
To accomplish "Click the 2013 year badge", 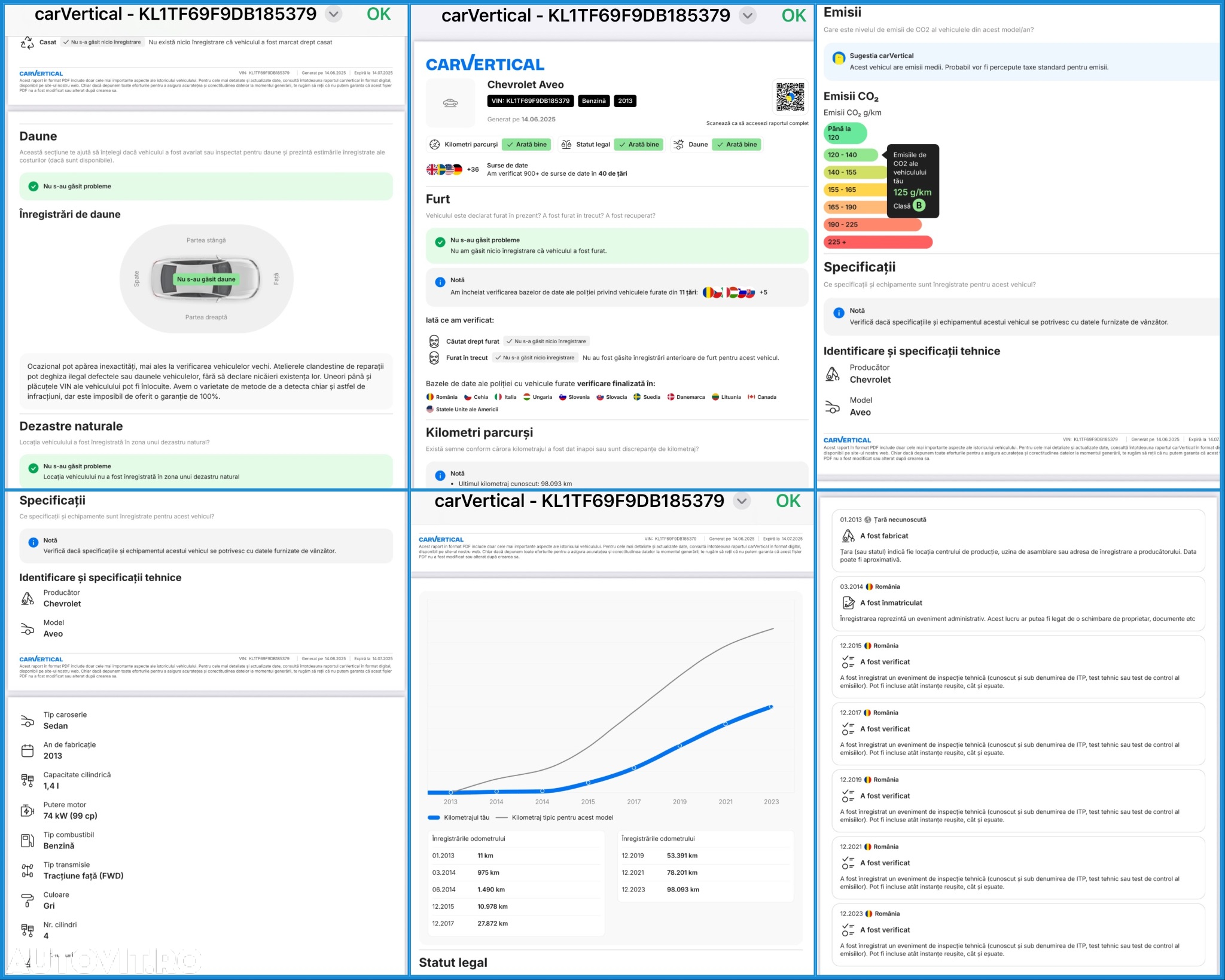I will pyautogui.click(x=625, y=101).
